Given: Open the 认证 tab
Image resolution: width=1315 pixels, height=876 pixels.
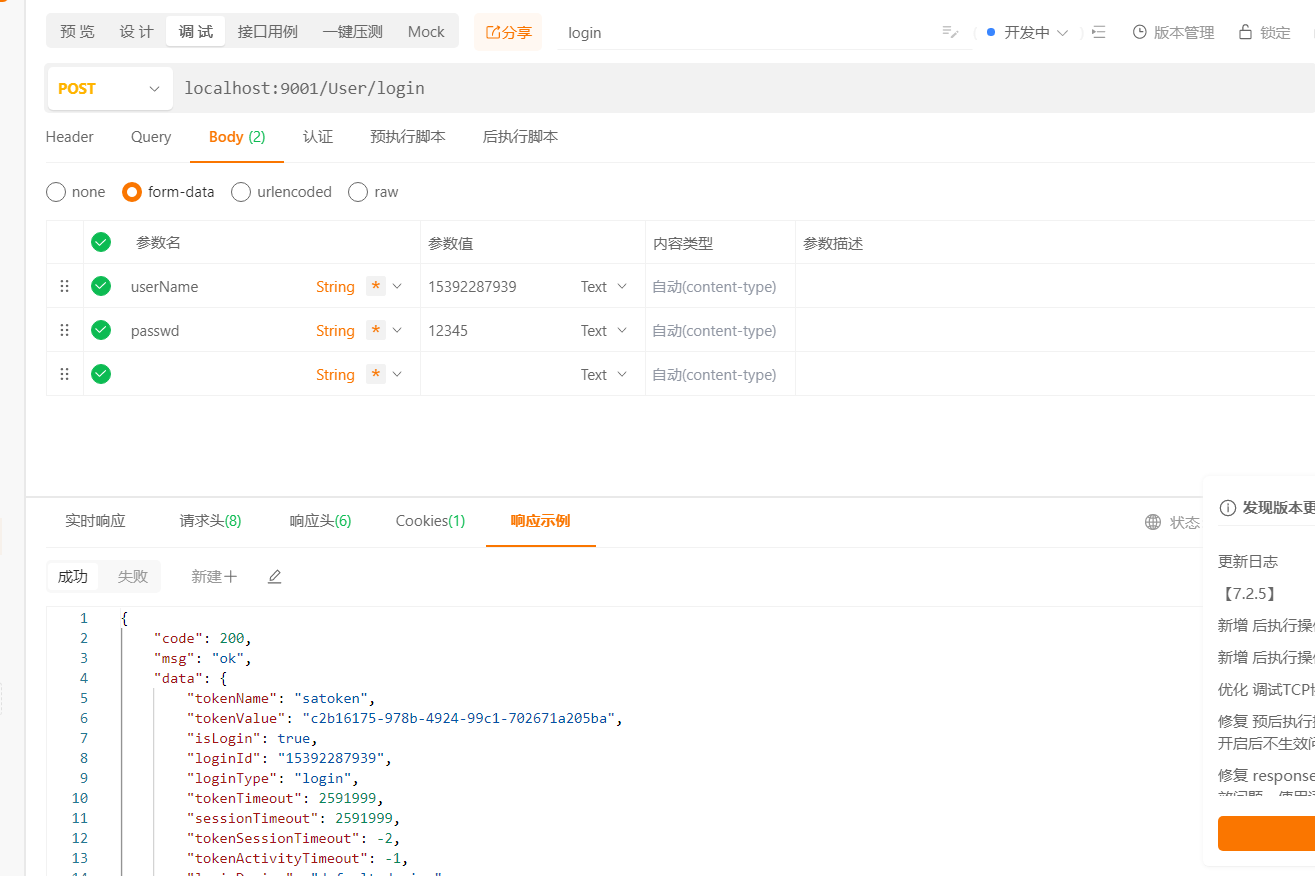Looking at the screenshot, I should [x=318, y=137].
